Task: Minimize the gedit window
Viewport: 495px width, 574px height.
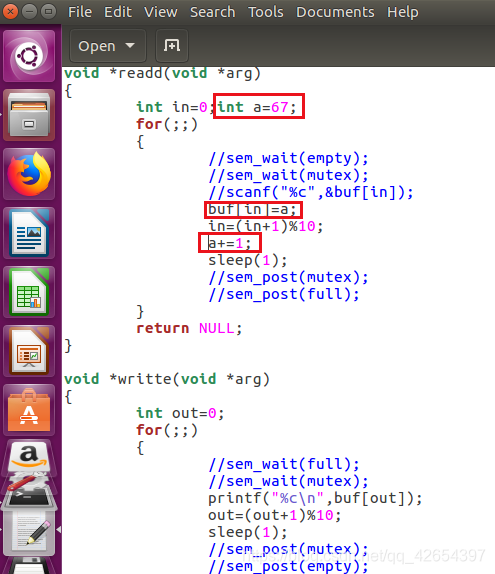Action: (29, 12)
